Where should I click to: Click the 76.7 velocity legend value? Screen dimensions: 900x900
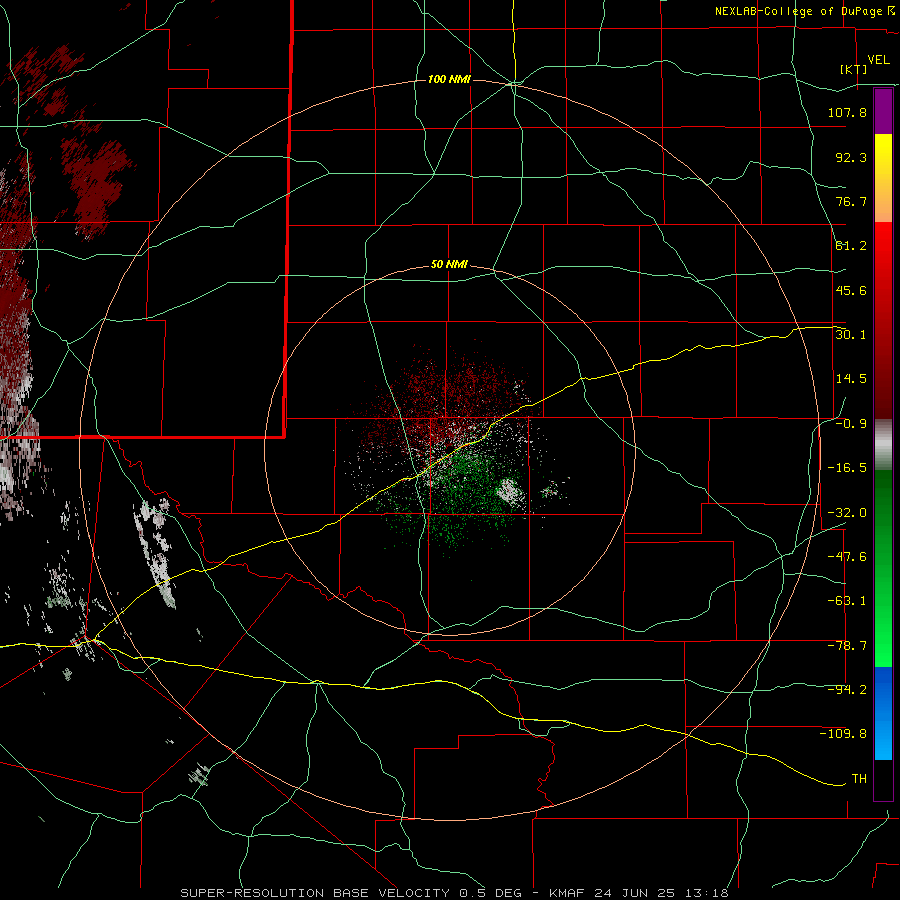[x=851, y=201]
